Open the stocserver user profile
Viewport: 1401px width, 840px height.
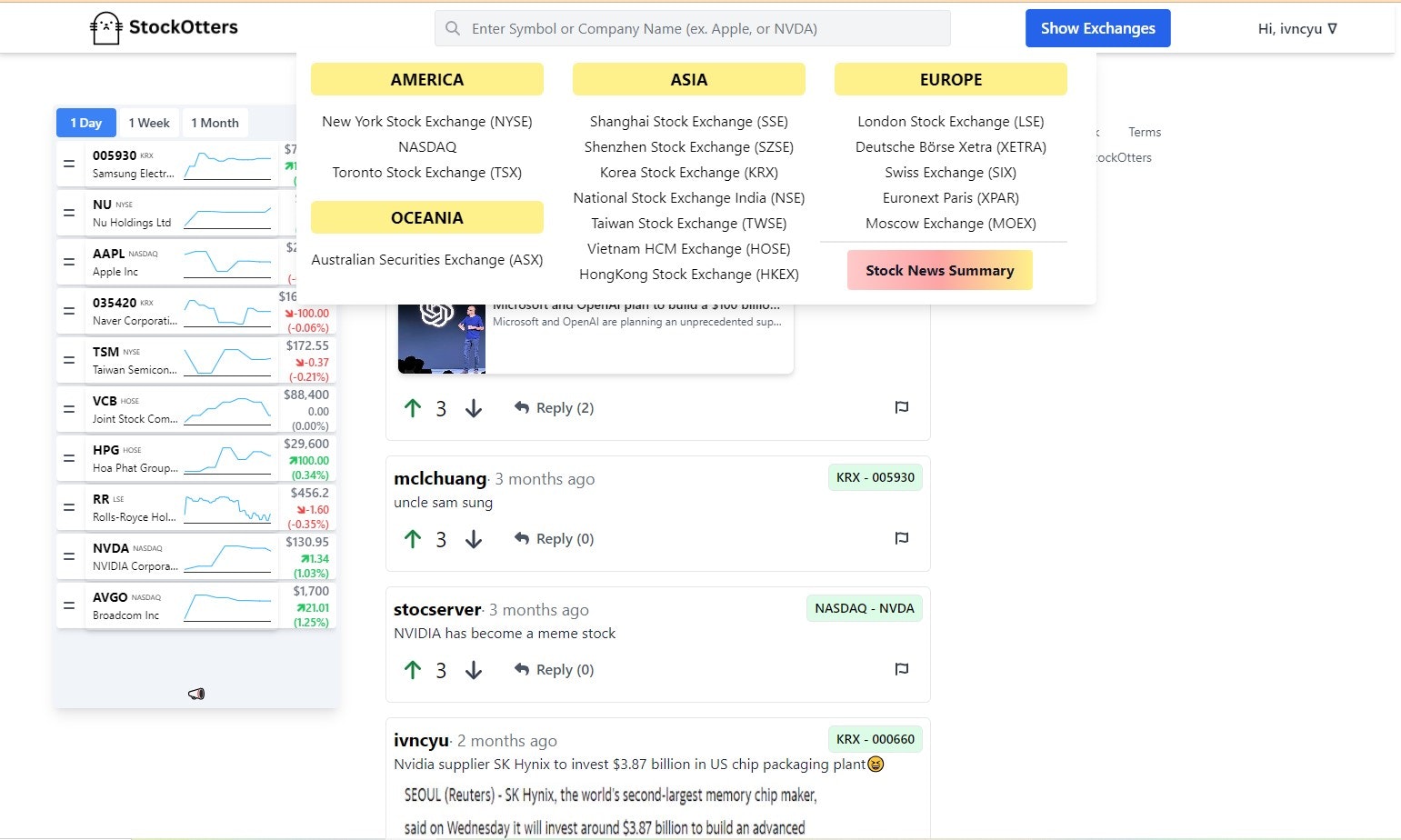437,609
